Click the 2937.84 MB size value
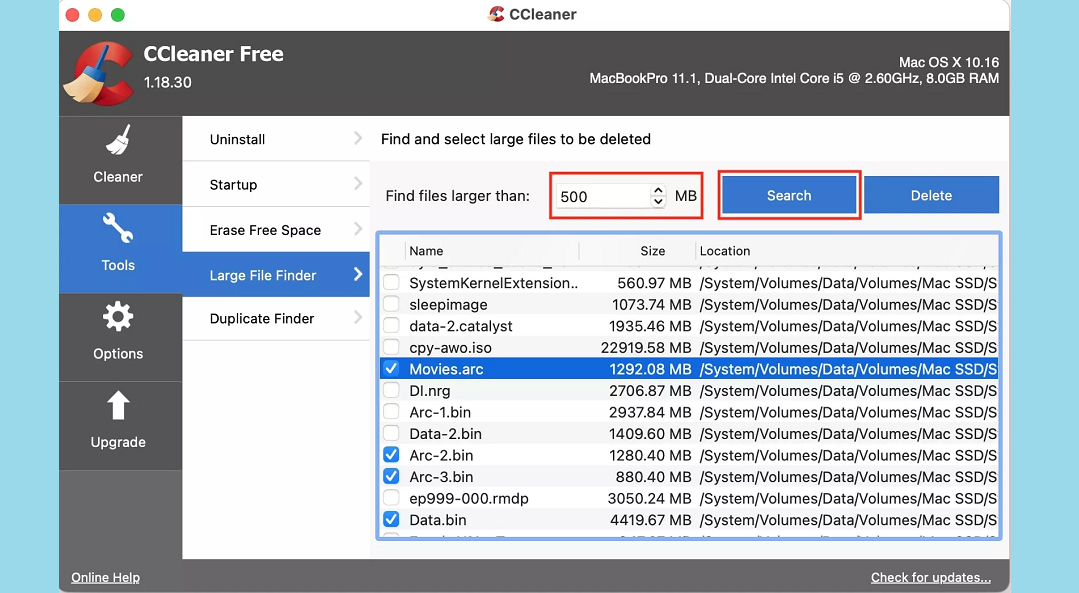This screenshot has height=593, width=1079. pyautogui.click(x=650, y=412)
